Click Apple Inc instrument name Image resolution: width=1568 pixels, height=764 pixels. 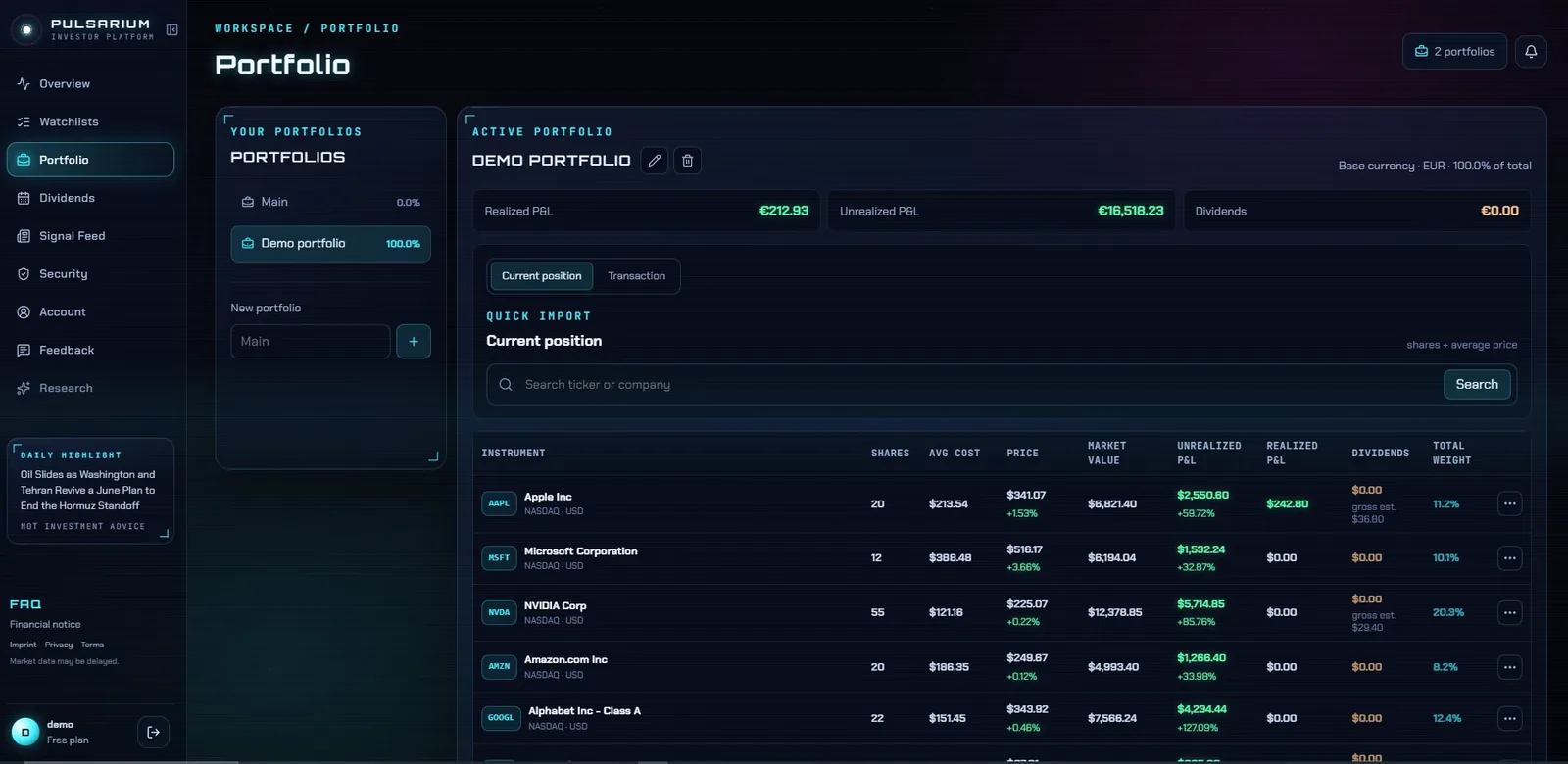(548, 498)
